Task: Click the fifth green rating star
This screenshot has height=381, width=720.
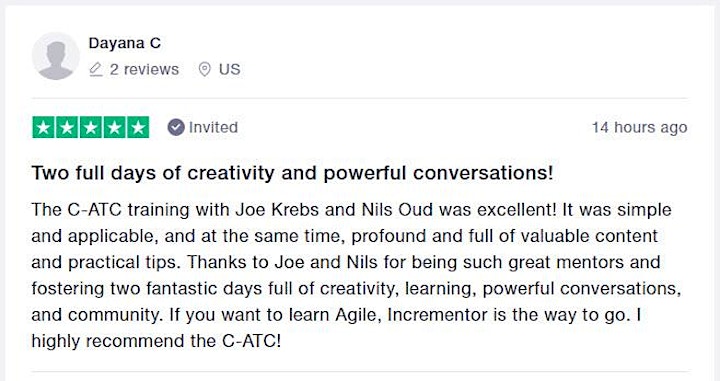Action: coord(138,128)
